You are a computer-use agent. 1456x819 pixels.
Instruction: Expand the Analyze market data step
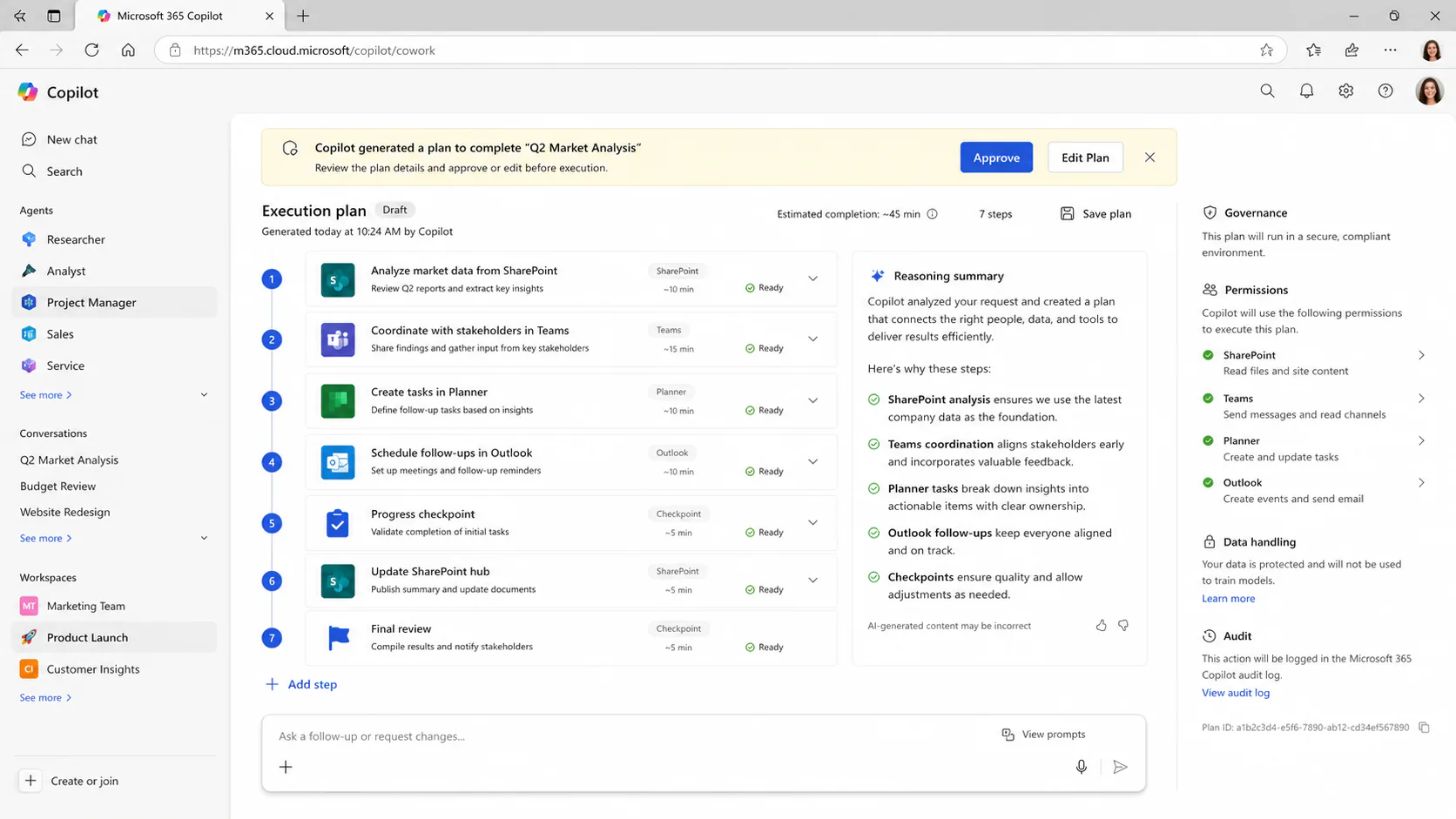pos(812,279)
